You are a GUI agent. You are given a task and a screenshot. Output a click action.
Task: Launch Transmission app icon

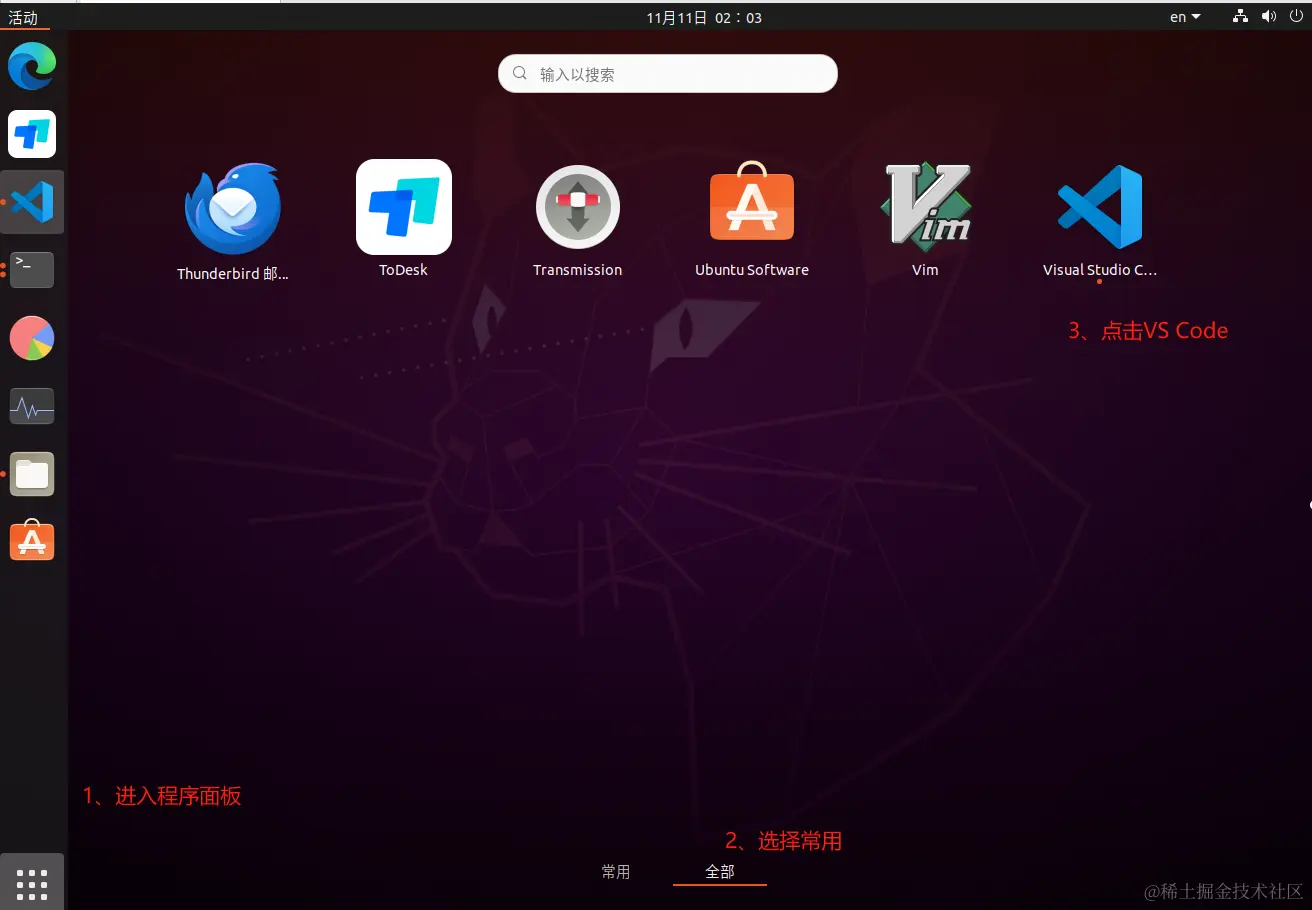point(578,207)
